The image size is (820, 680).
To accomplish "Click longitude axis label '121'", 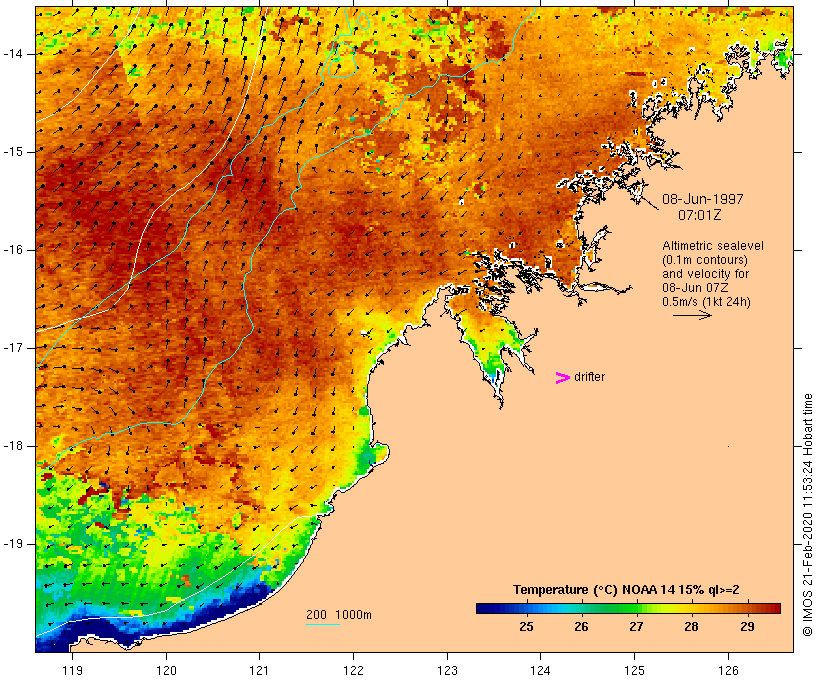I will pyautogui.click(x=259, y=670).
